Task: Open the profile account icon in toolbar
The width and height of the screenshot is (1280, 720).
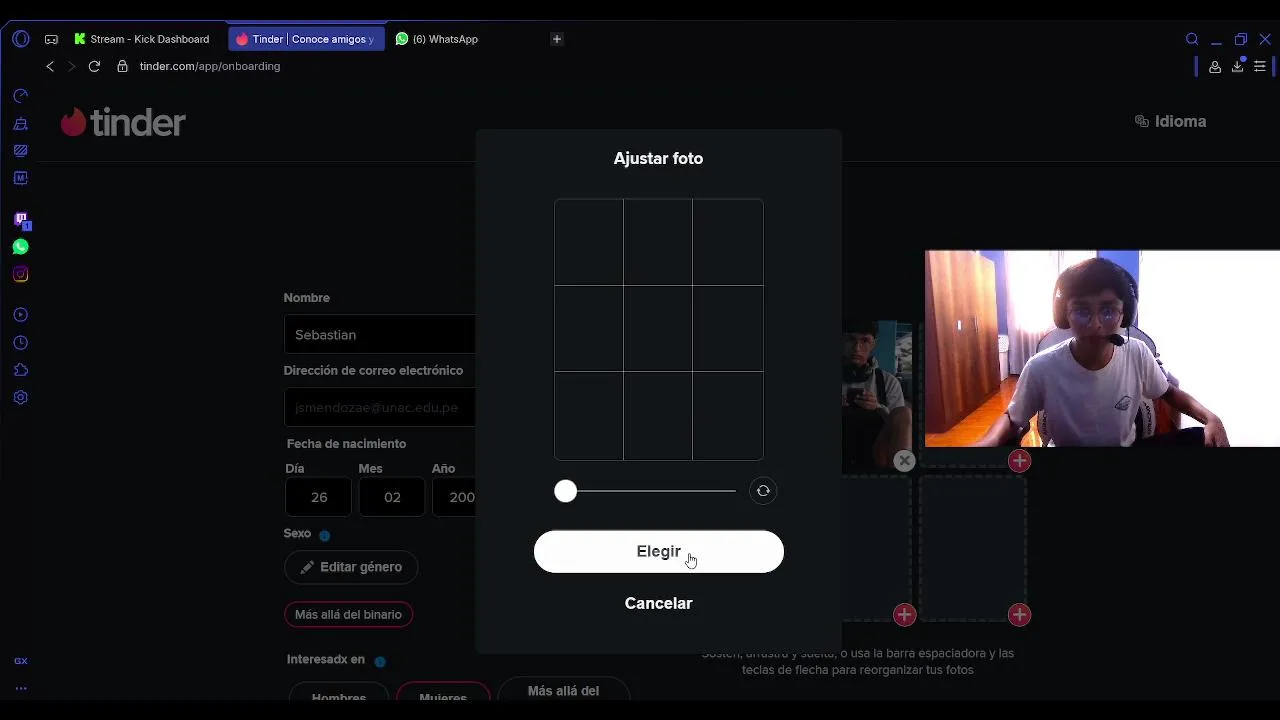Action: pyautogui.click(x=1215, y=67)
